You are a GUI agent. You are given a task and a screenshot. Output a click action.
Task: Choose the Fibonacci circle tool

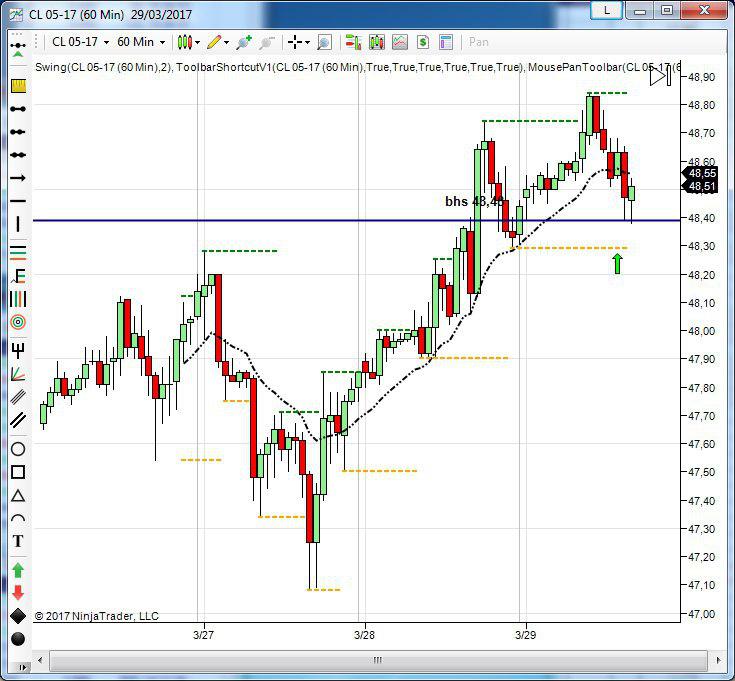click(x=18, y=323)
